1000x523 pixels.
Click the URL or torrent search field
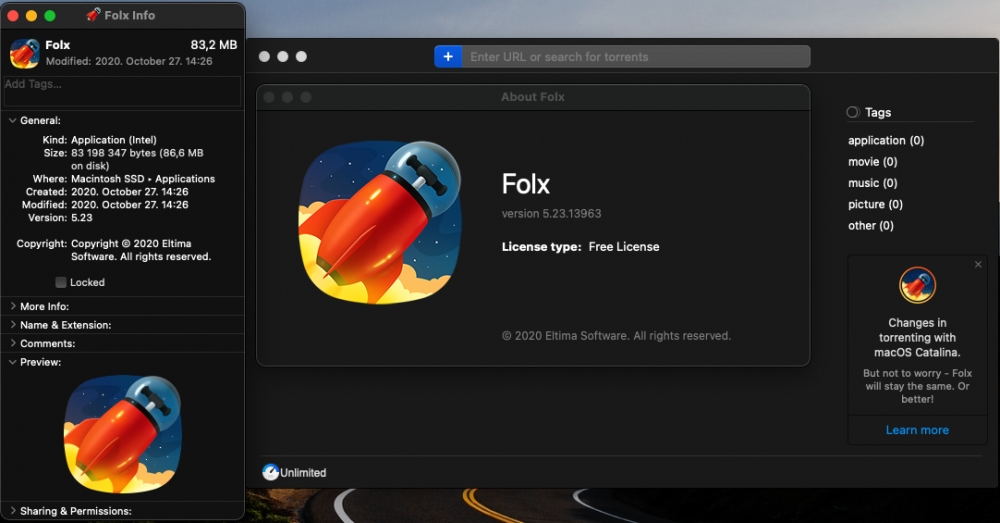tap(636, 57)
